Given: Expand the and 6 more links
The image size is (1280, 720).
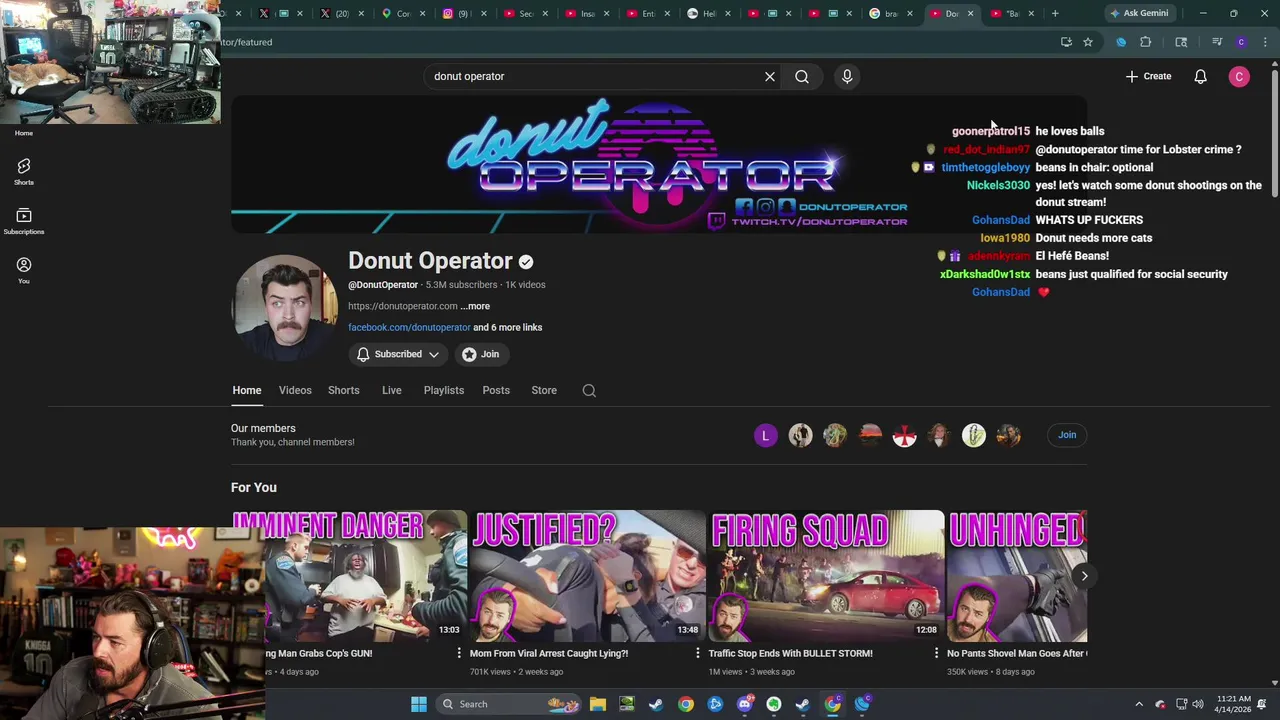Looking at the screenshot, I should (507, 327).
